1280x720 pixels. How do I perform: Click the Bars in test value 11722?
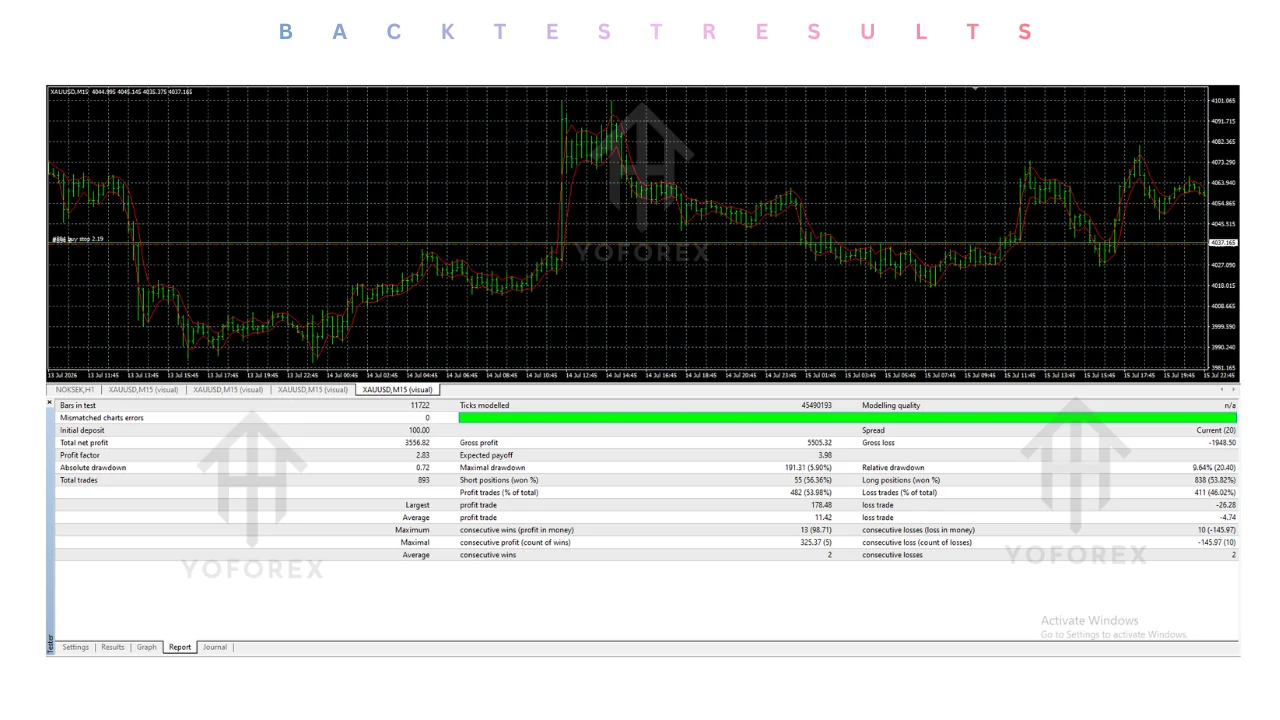coord(420,406)
